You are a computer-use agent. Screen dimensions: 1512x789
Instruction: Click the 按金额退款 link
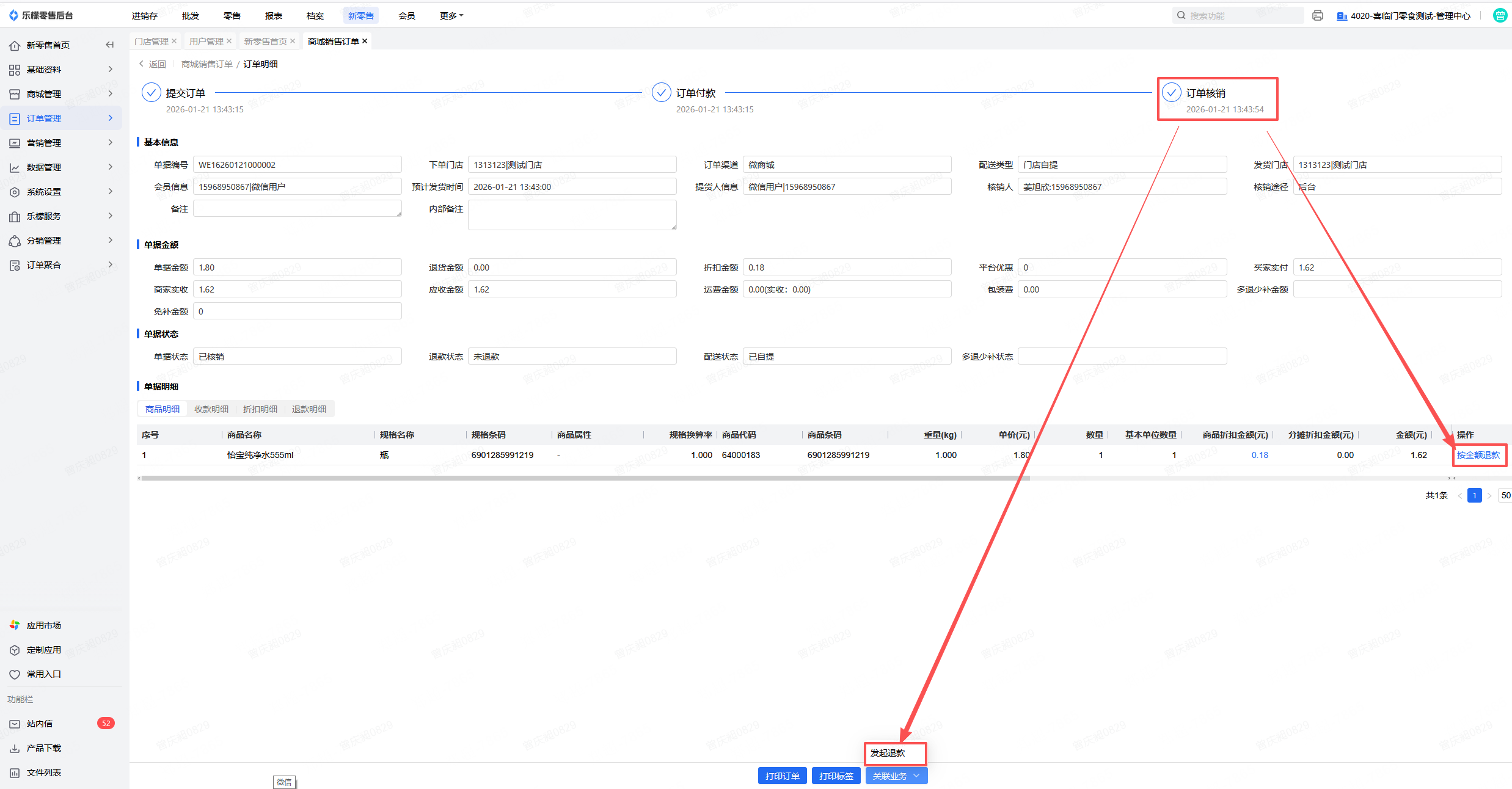point(1478,455)
